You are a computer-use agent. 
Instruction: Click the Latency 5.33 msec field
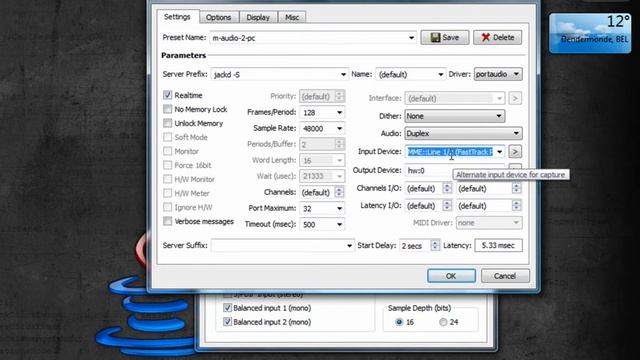498,245
